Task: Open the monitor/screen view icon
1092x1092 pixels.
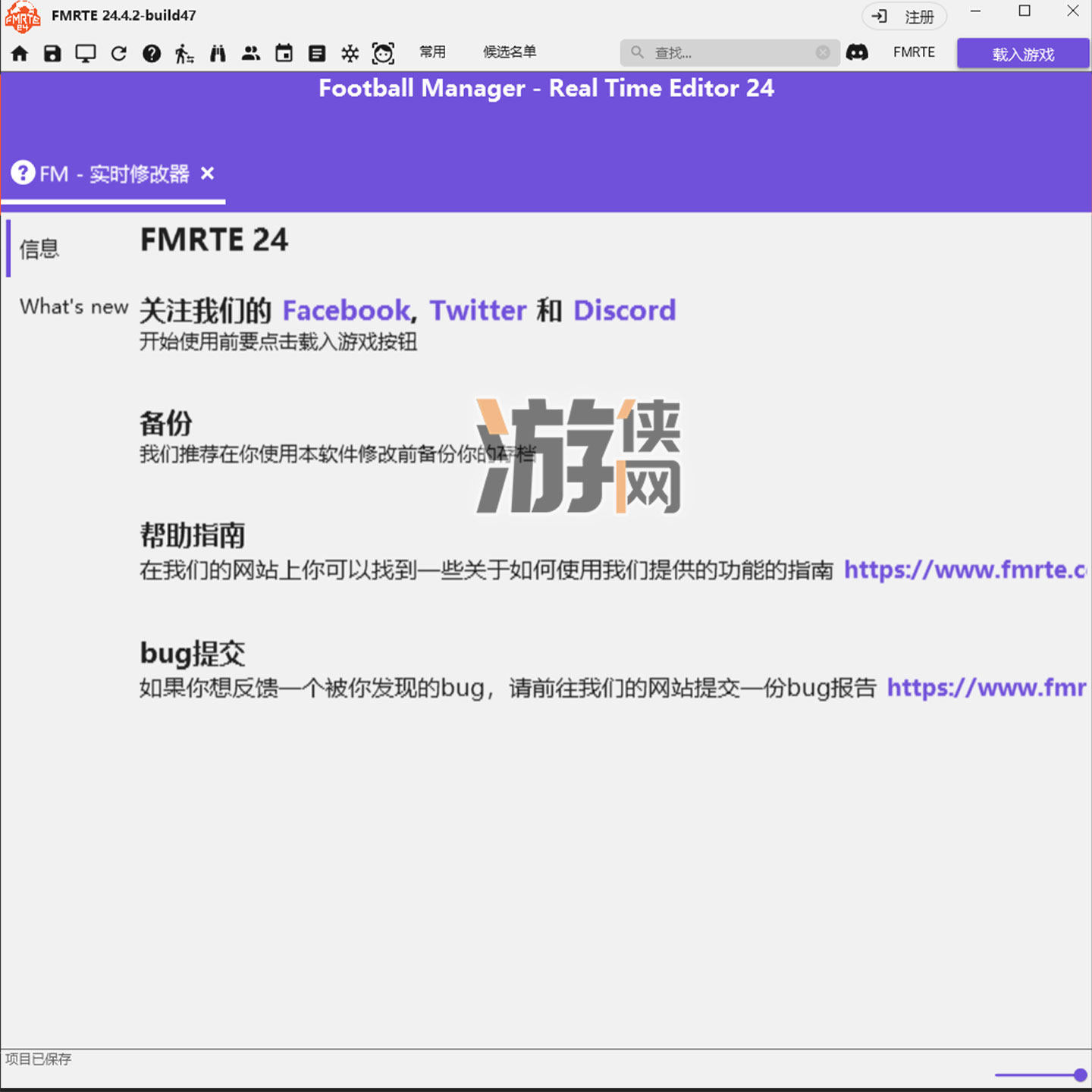Action: point(85,53)
